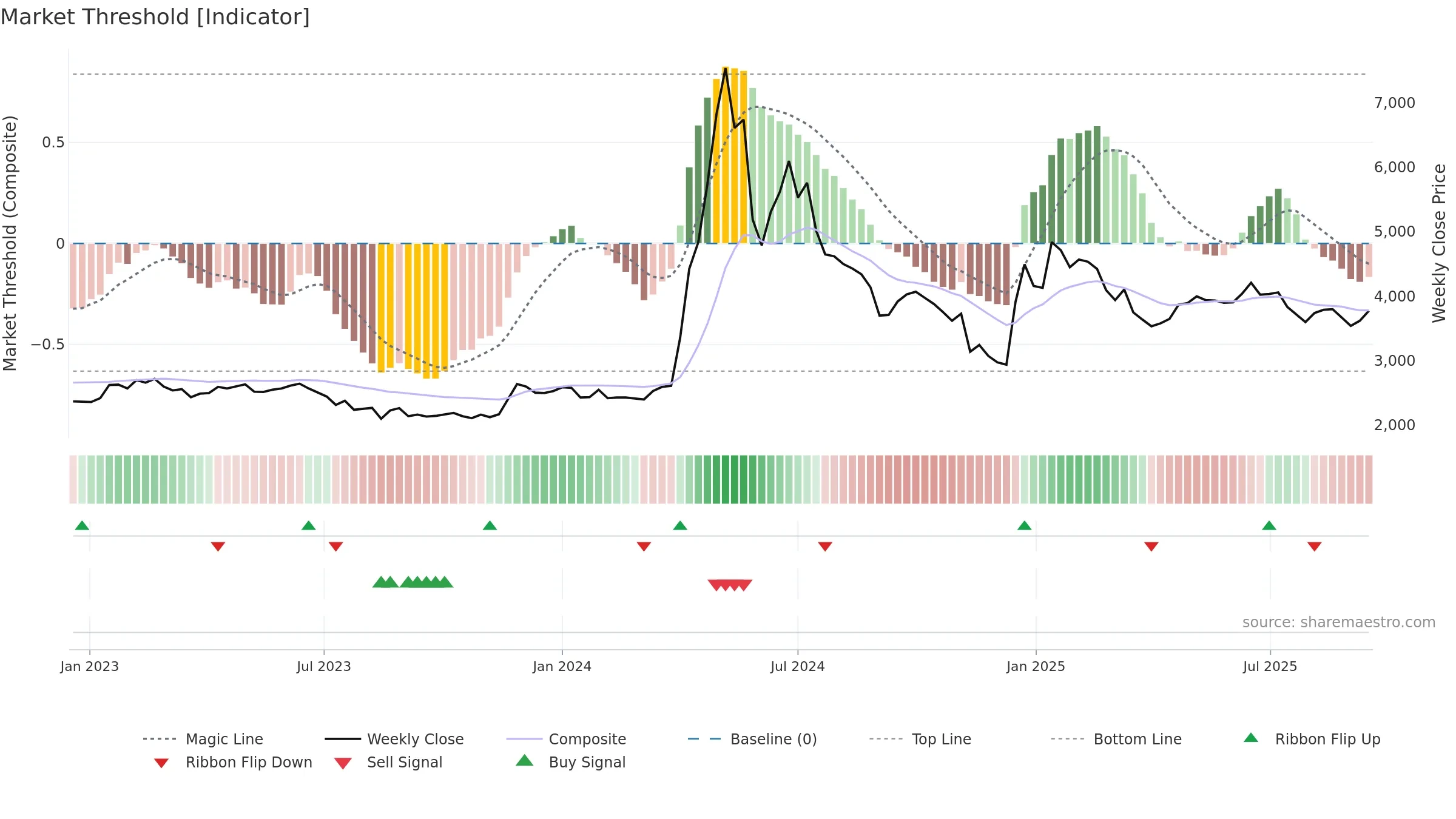Click the Ribbon Flip Down marker near Apr 2023
The image size is (1456, 819).
pos(218,547)
